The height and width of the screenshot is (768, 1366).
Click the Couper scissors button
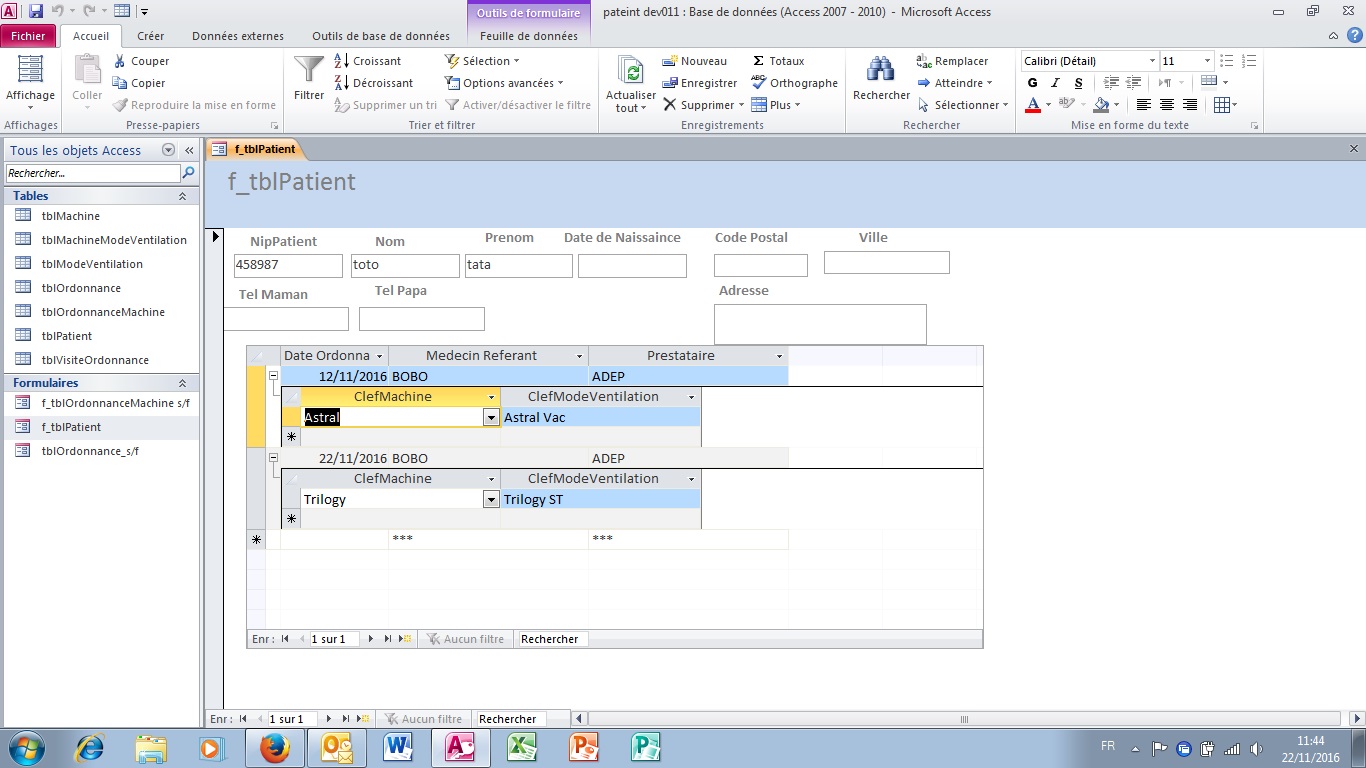(x=141, y=61)
